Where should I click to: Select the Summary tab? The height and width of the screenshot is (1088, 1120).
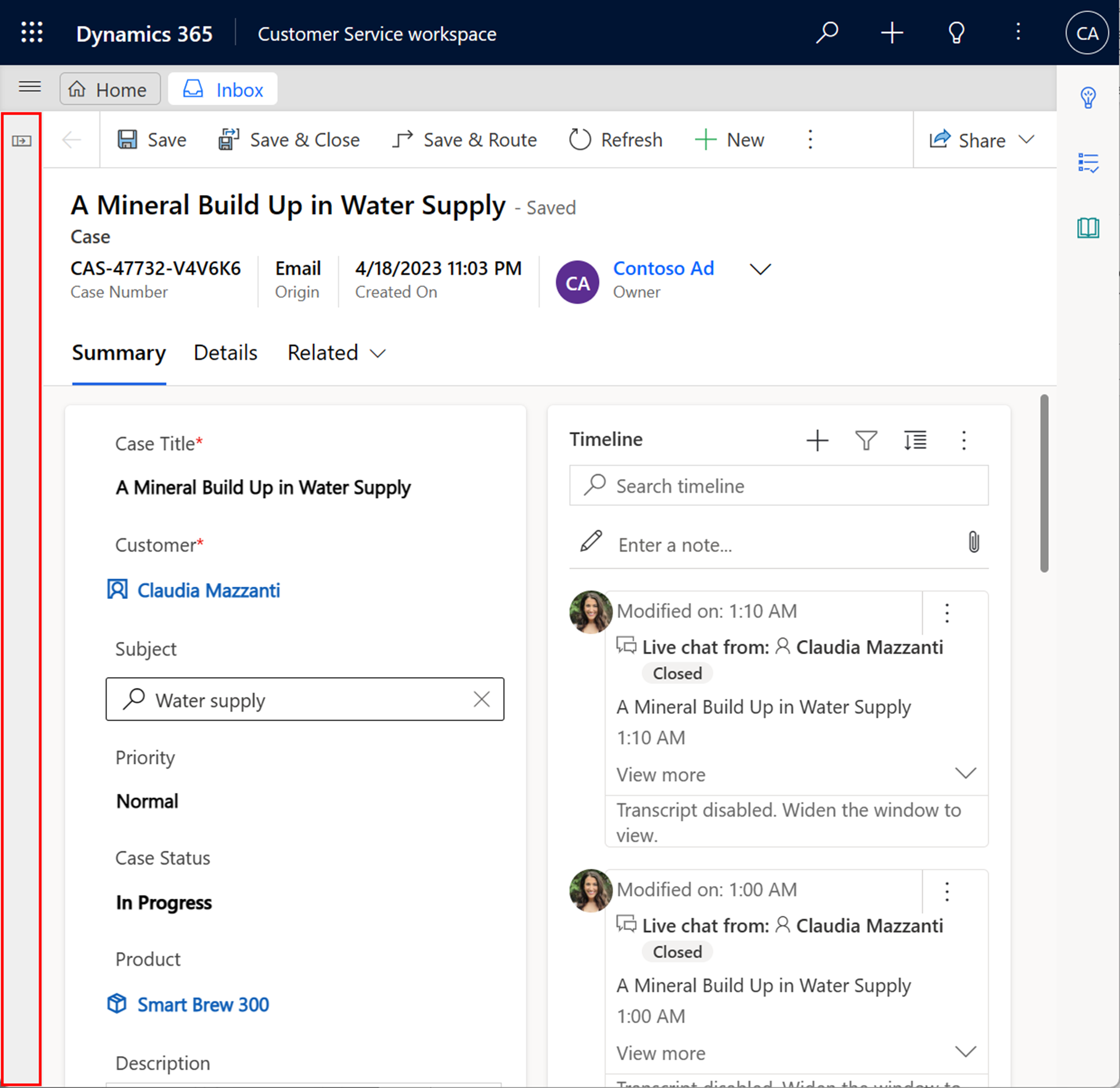point(119,352)
